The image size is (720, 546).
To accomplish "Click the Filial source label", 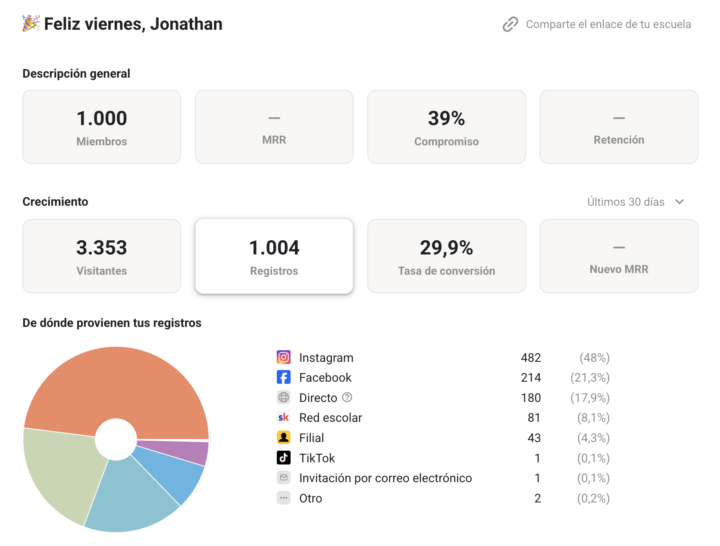I will tap(311, 438).
